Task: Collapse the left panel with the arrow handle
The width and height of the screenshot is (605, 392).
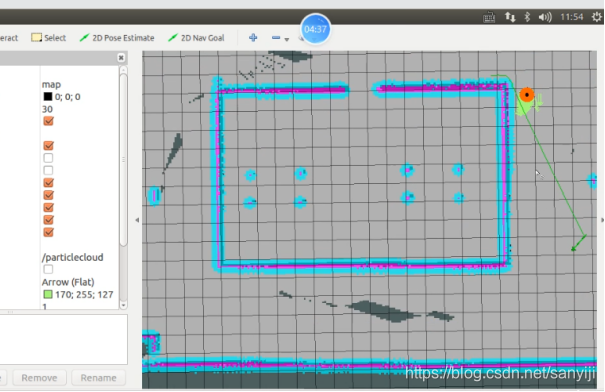Action: [137, 220]
